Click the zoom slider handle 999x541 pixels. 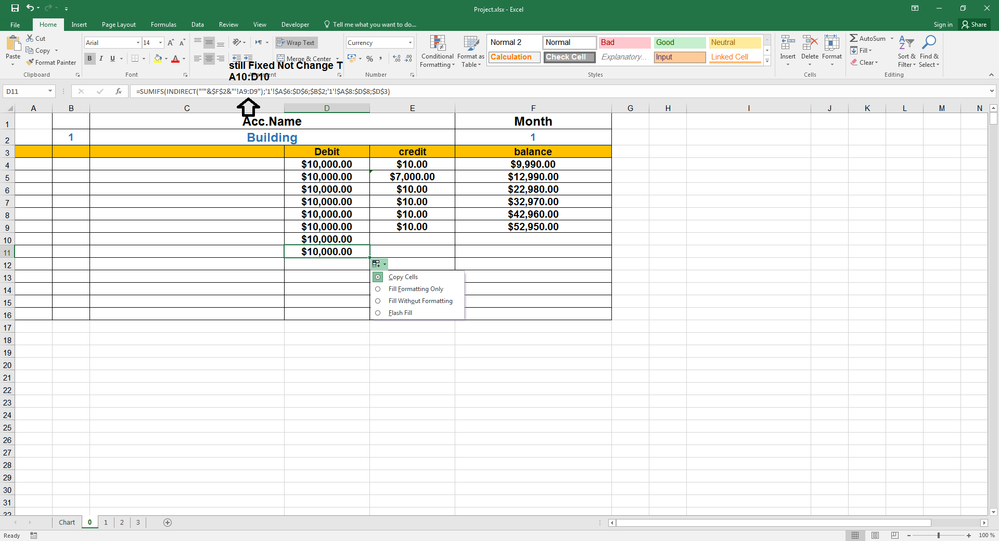938,535
